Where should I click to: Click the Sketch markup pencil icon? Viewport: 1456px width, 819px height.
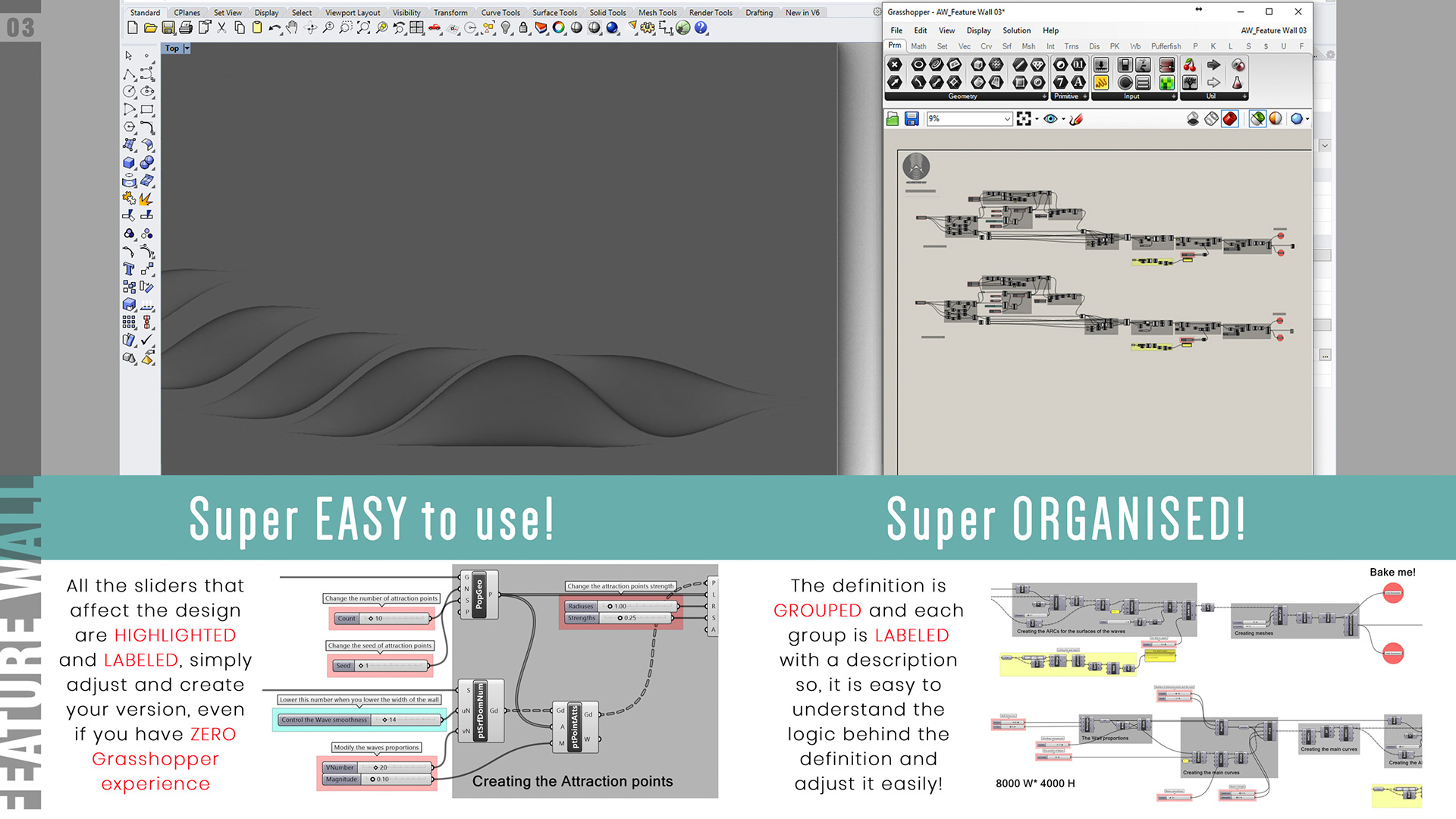coord(1076,119)
